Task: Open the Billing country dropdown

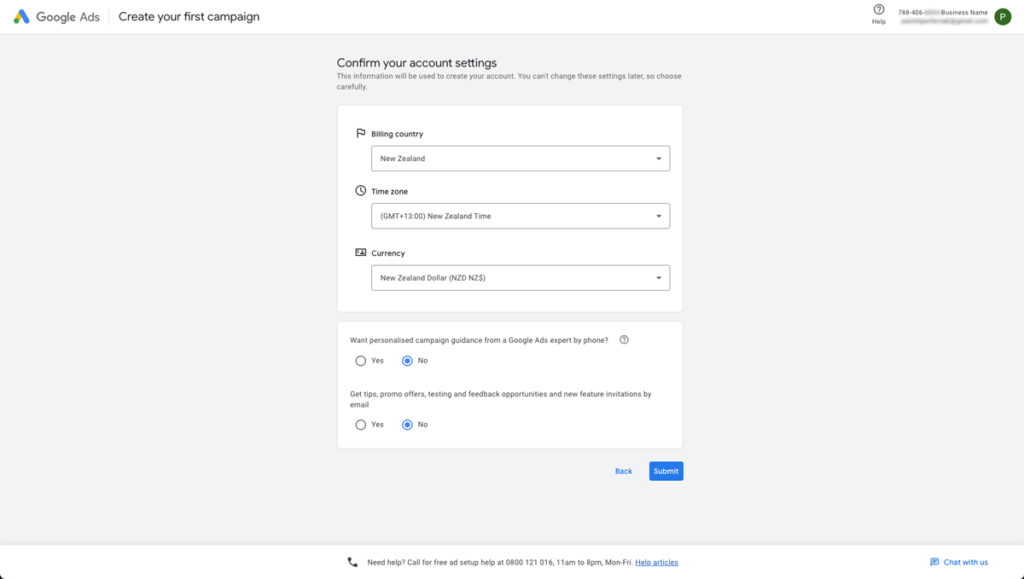Action: [x=520, y=158]
